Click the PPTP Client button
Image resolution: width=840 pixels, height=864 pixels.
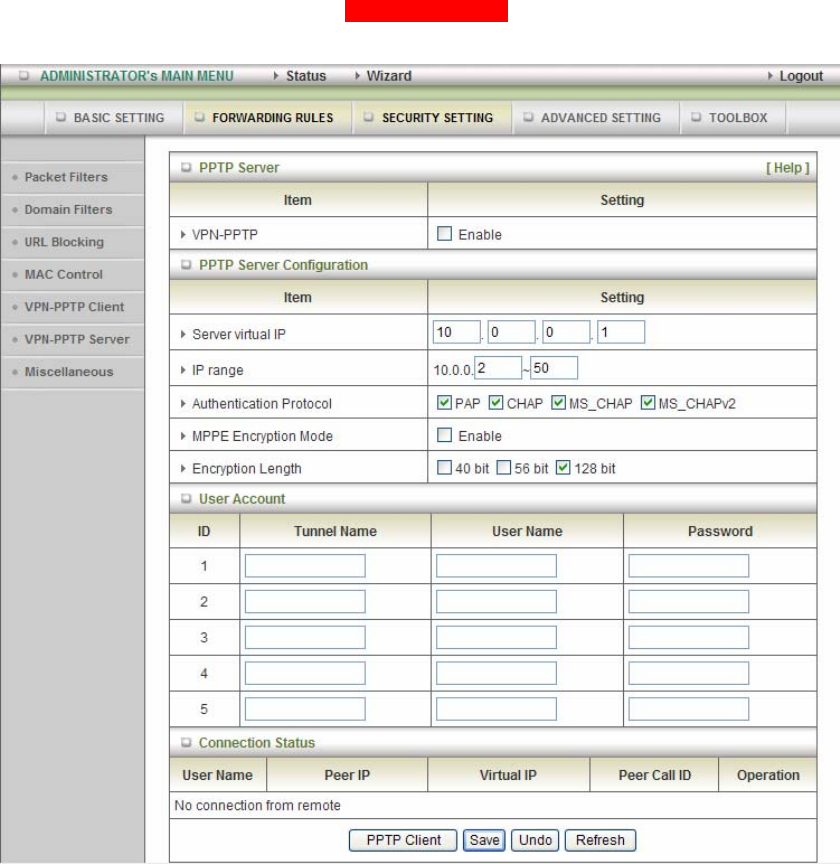pyautogui.click(x=403, y=840)
